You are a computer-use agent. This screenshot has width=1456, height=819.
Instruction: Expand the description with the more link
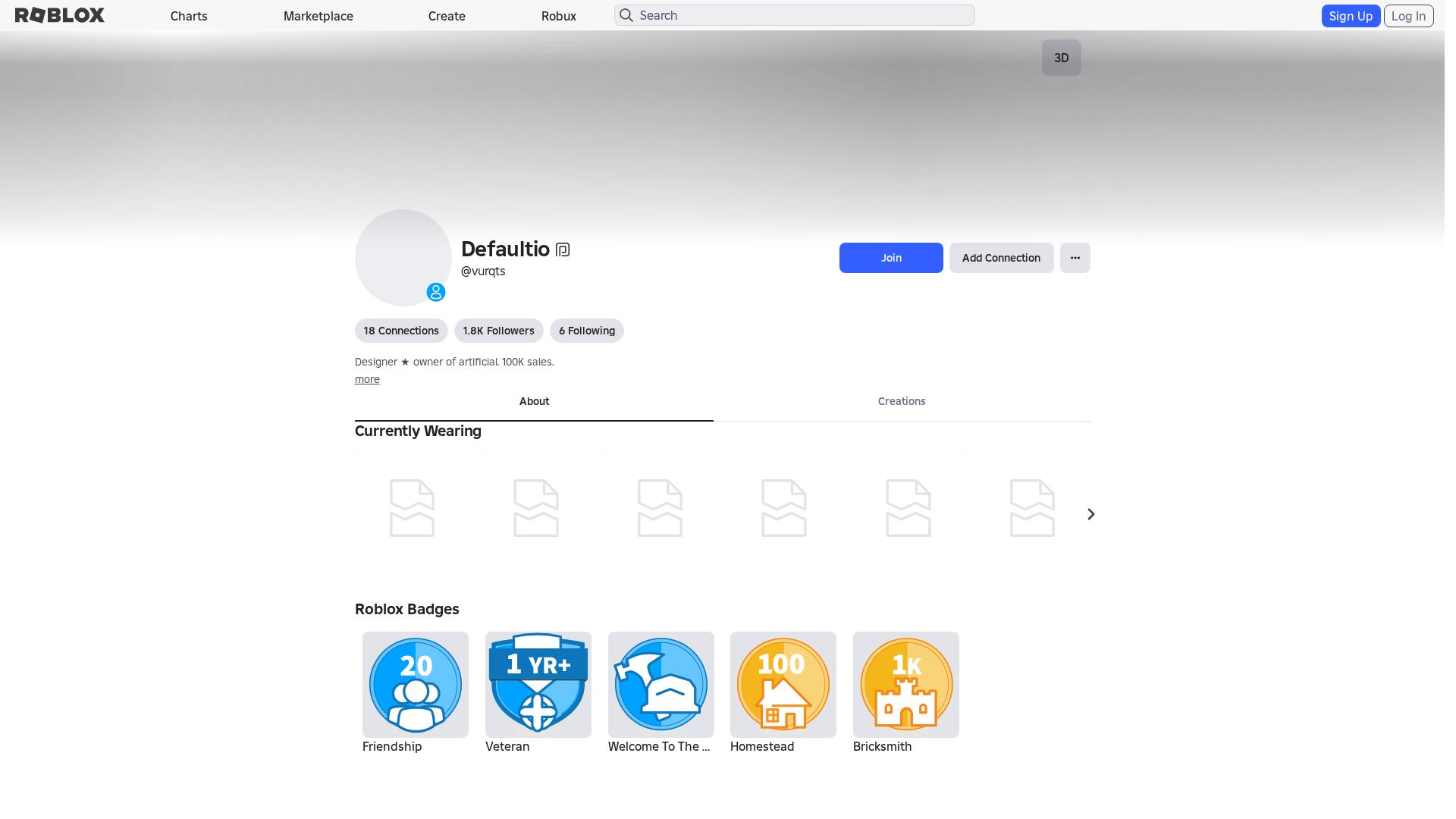click(367, 379)
